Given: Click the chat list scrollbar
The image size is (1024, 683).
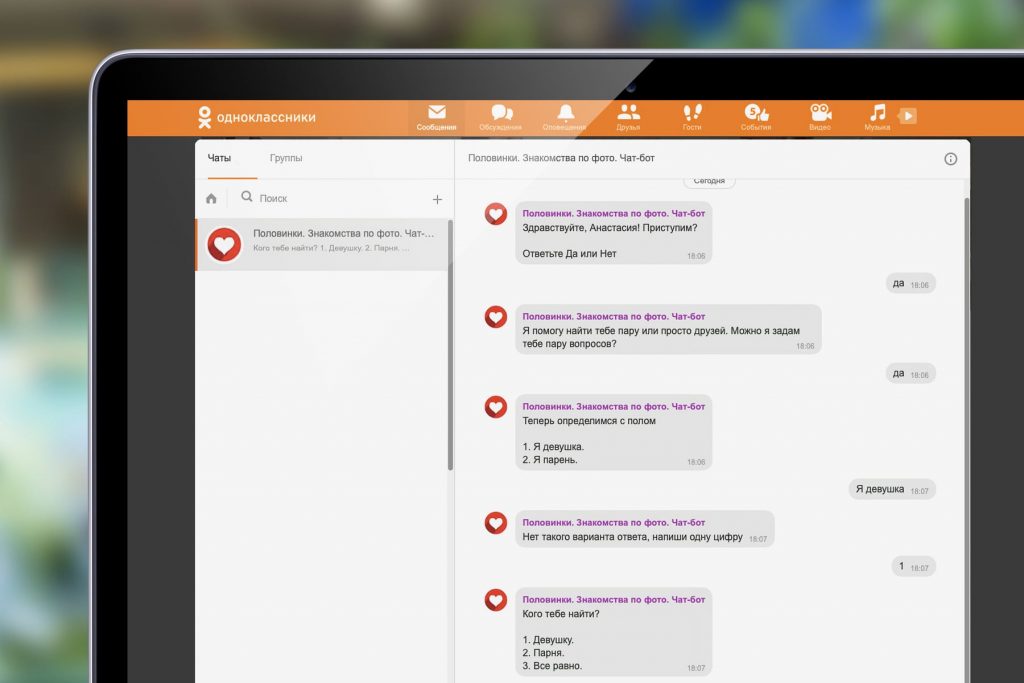Looking at the screenshot, I should [x=450, y=340].
